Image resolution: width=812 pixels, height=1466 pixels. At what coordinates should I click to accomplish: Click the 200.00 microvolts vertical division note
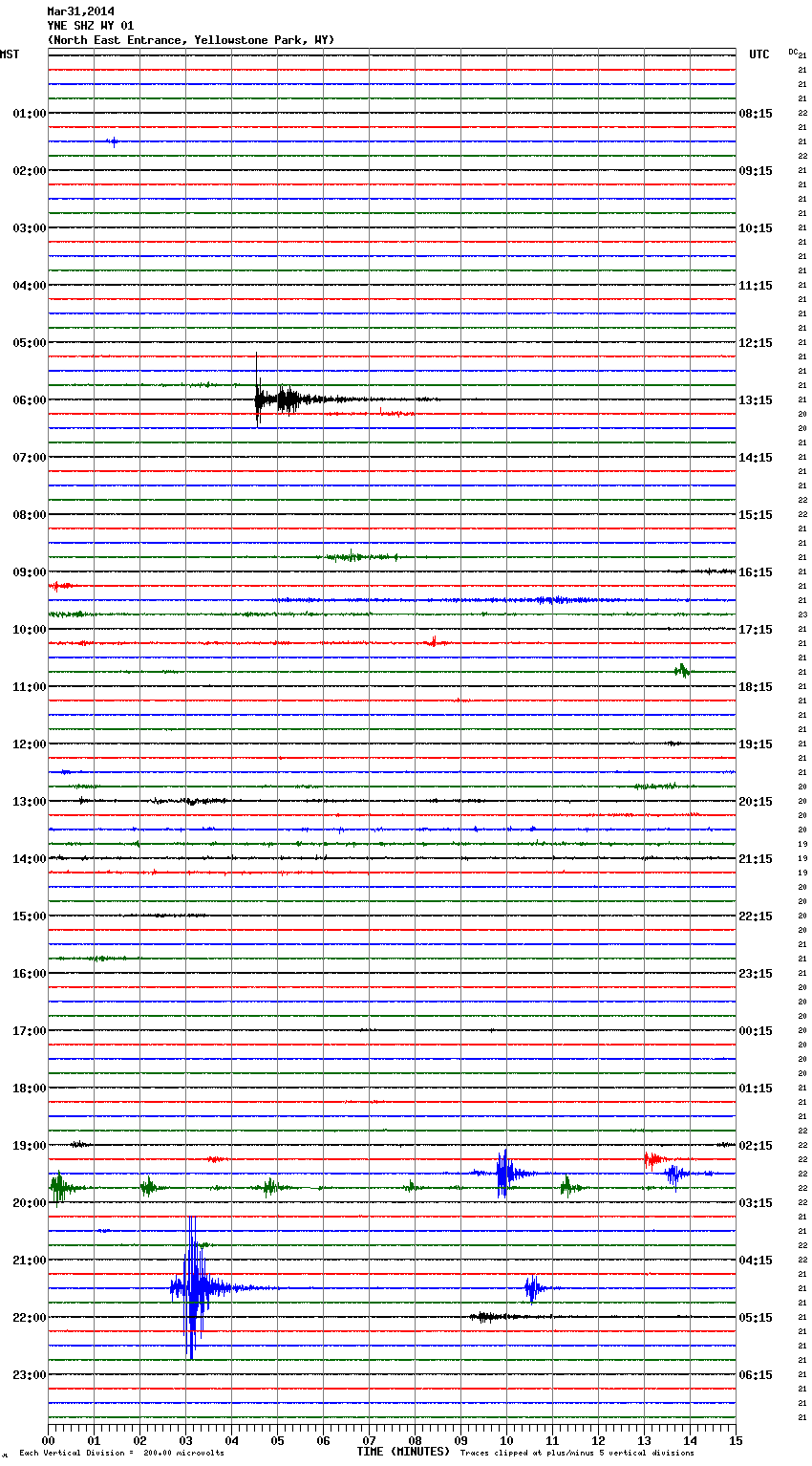121,1454
